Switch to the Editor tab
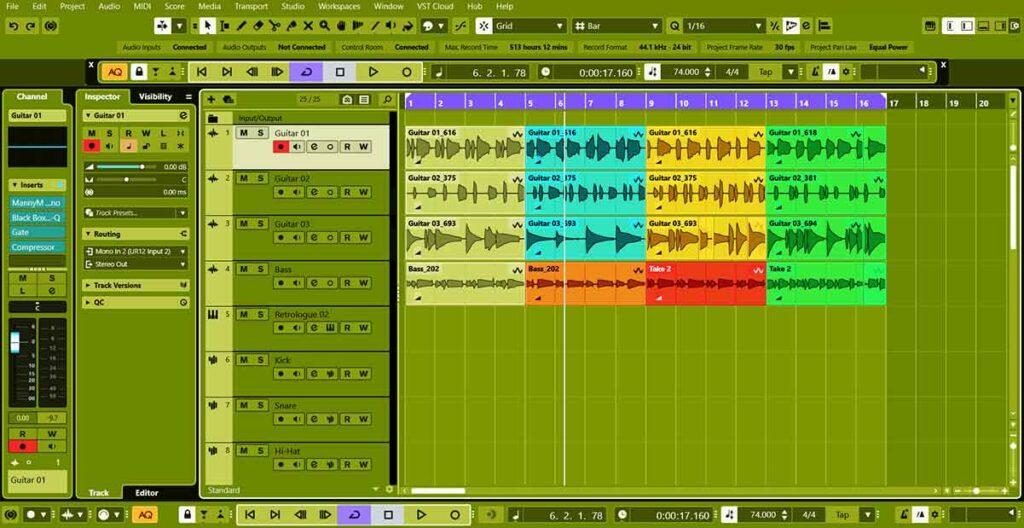This screenshot has height=528, width=1024. tap(146, 493)
